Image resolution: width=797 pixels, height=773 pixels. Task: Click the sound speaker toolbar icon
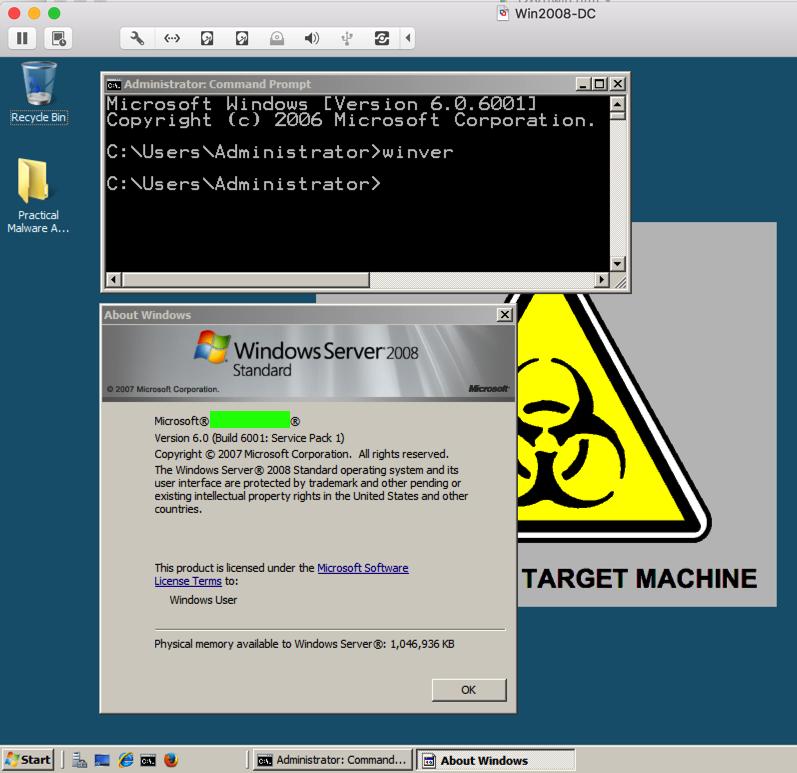pyautogui.click(x=312, y=38)
